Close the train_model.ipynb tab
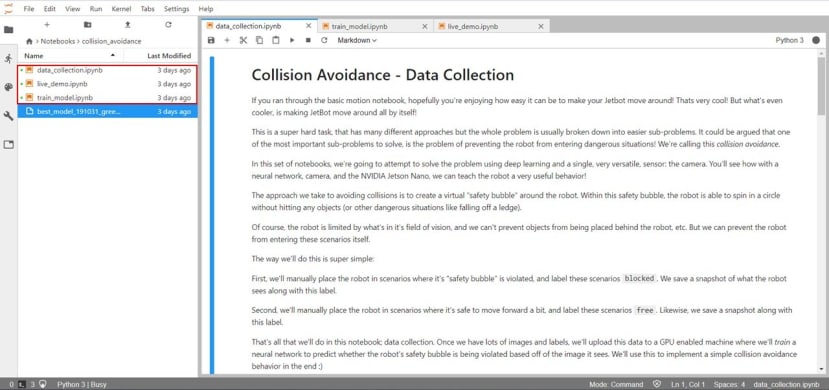Viewport: 829px width, 390px height. [x=425, y=26]
